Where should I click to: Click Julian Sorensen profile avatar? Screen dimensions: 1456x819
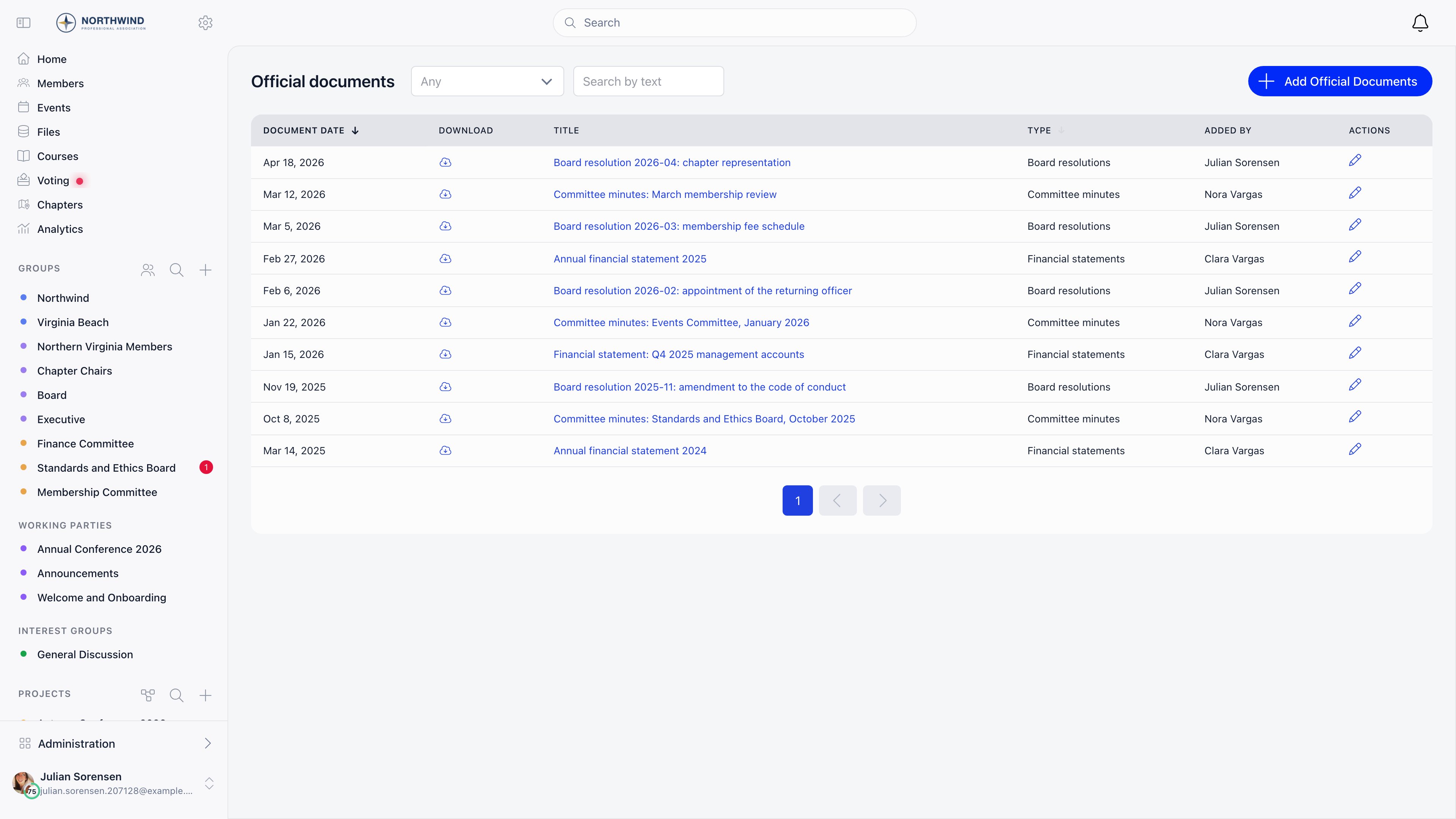tap(24, 783)
